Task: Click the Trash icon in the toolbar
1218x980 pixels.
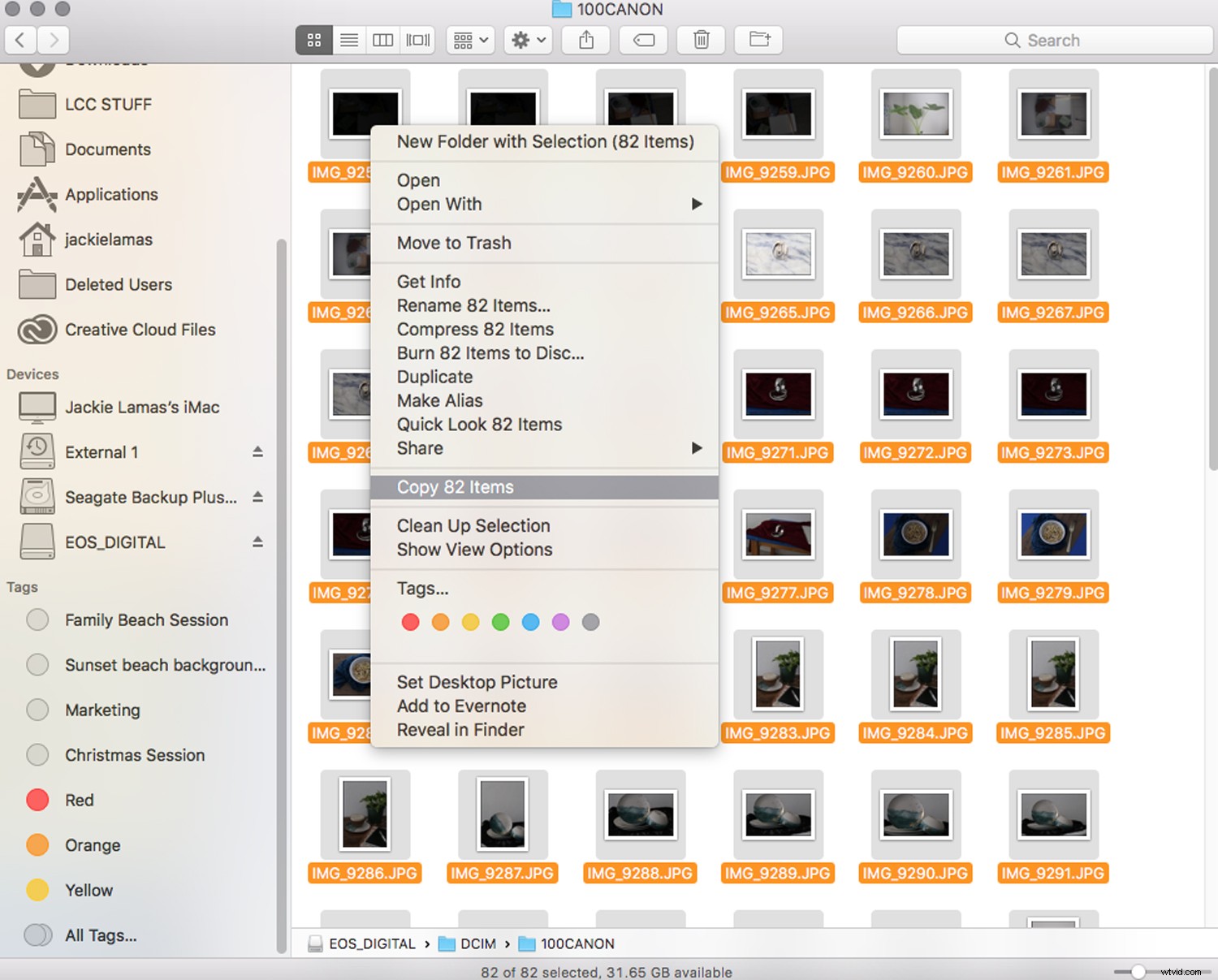Action: [700, 39]
